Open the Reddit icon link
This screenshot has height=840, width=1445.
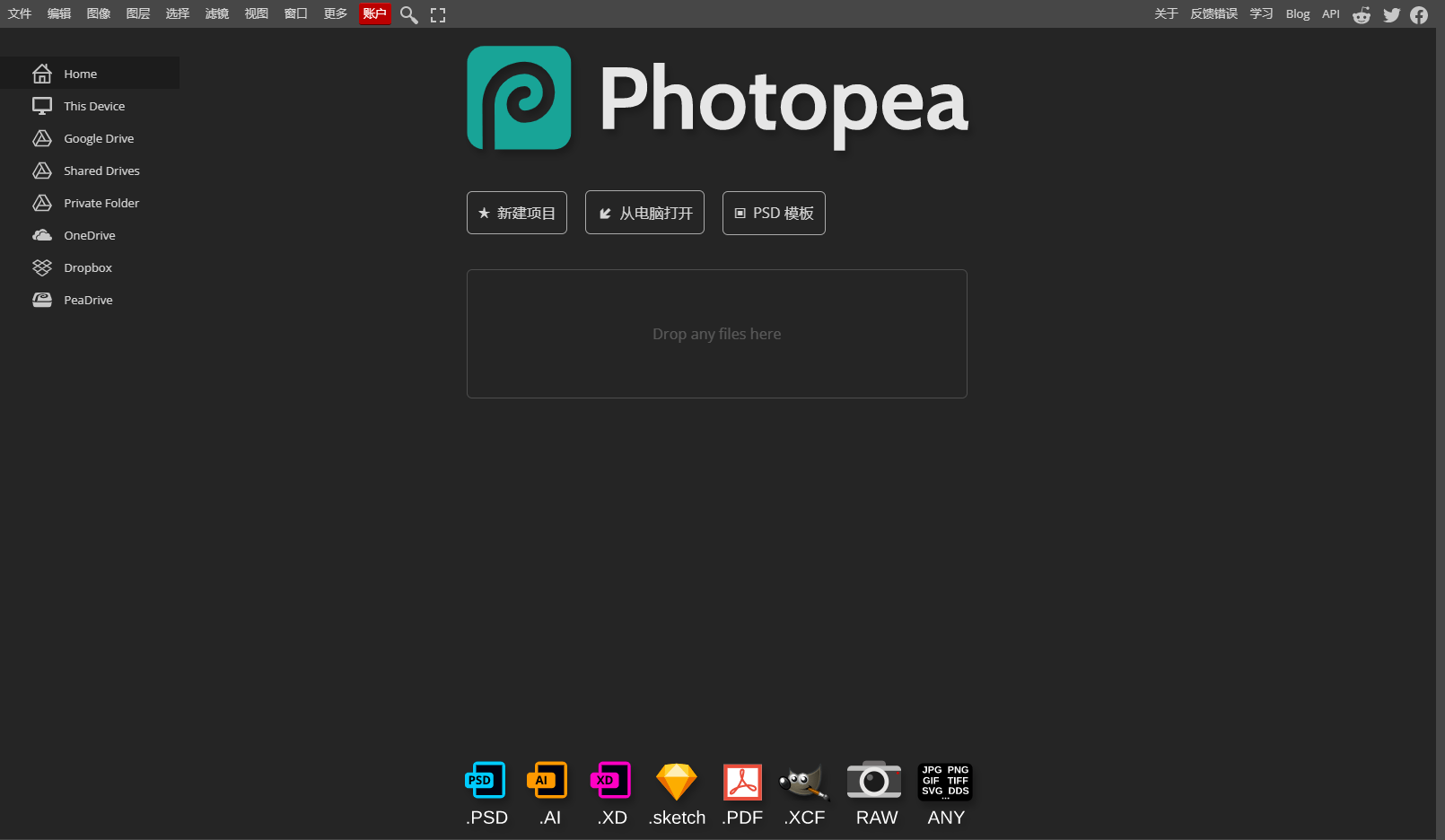click(1362, 14)
